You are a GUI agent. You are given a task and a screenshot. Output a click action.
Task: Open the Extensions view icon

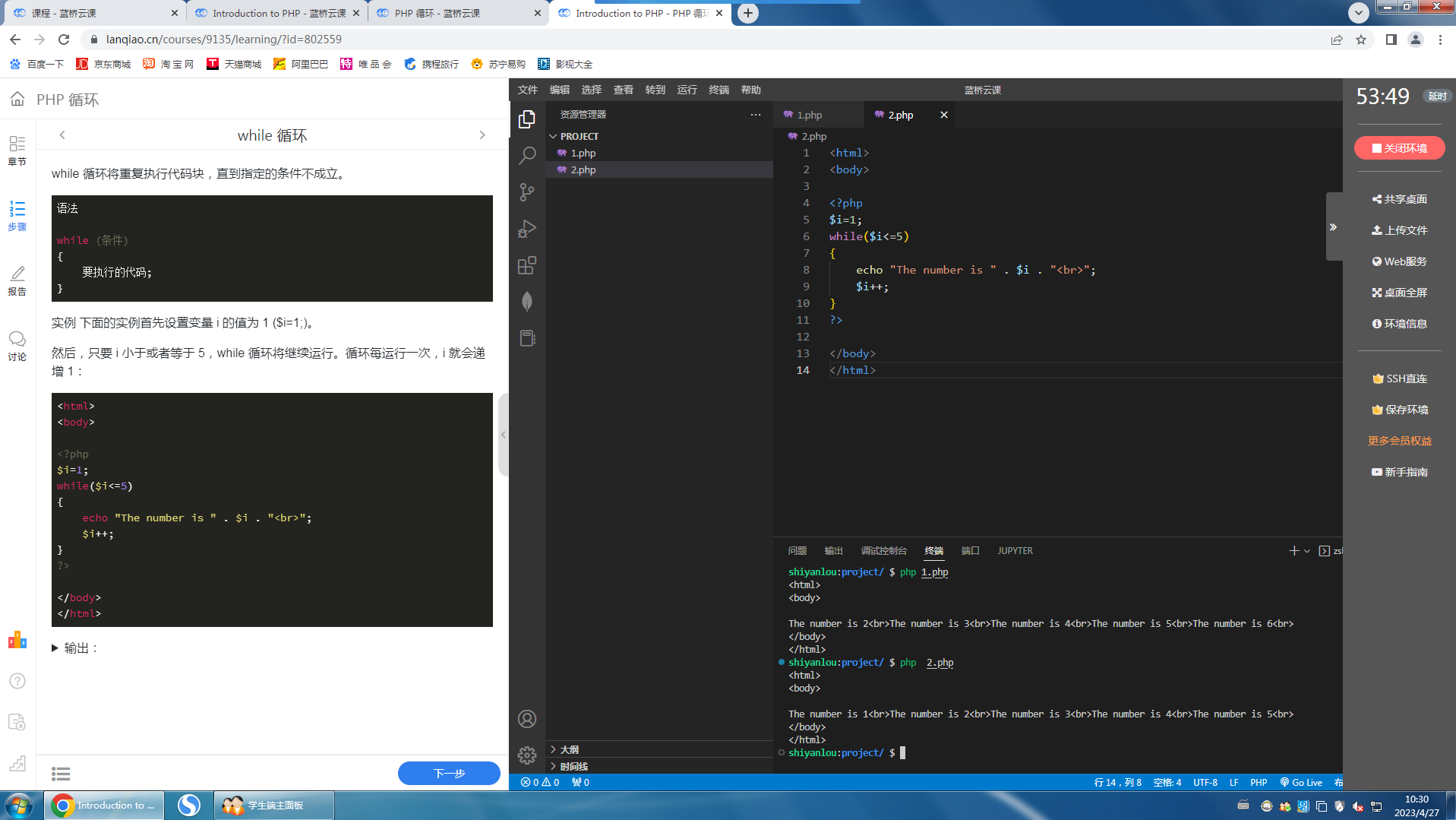tap(527, 265)
